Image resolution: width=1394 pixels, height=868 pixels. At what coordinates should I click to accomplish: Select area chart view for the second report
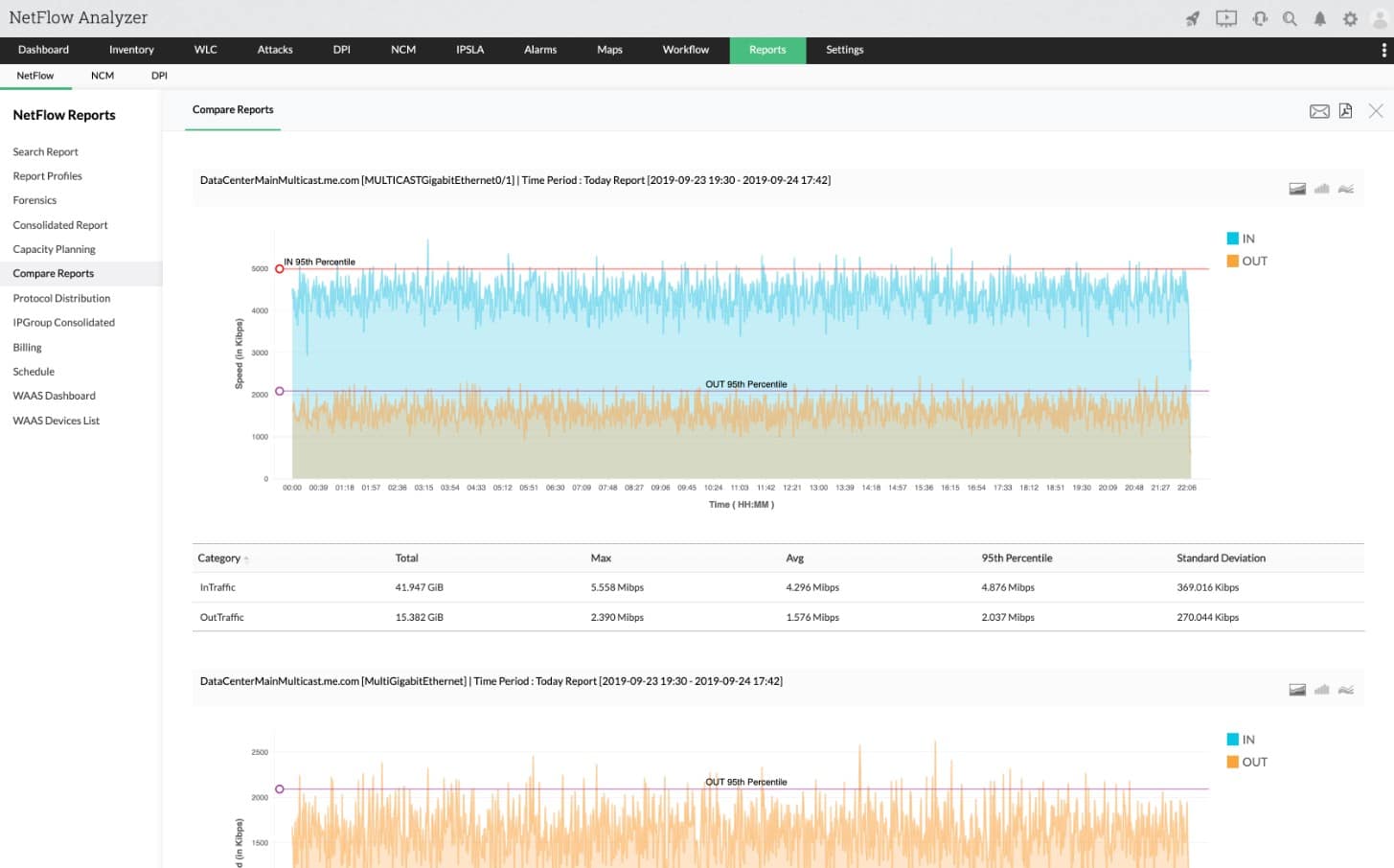(1297, 689)
